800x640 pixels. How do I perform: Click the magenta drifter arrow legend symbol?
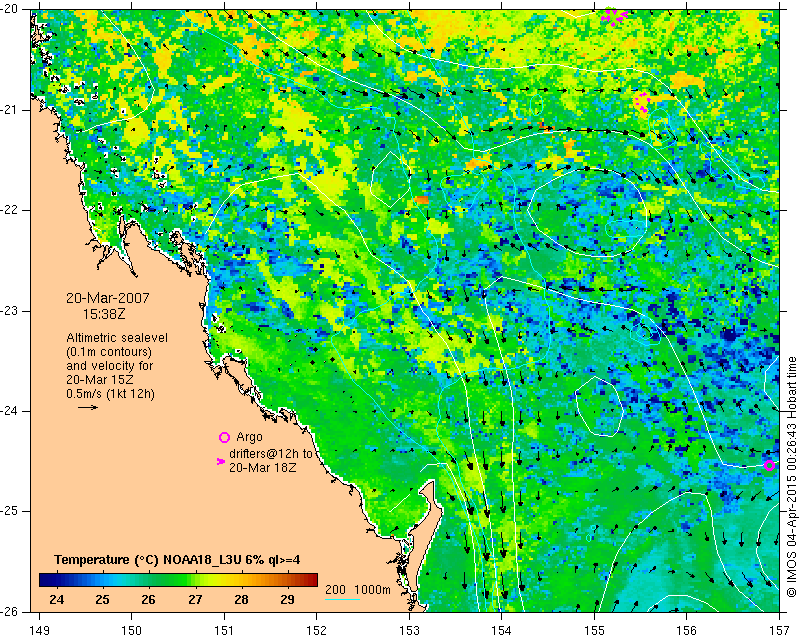[221, 461]
